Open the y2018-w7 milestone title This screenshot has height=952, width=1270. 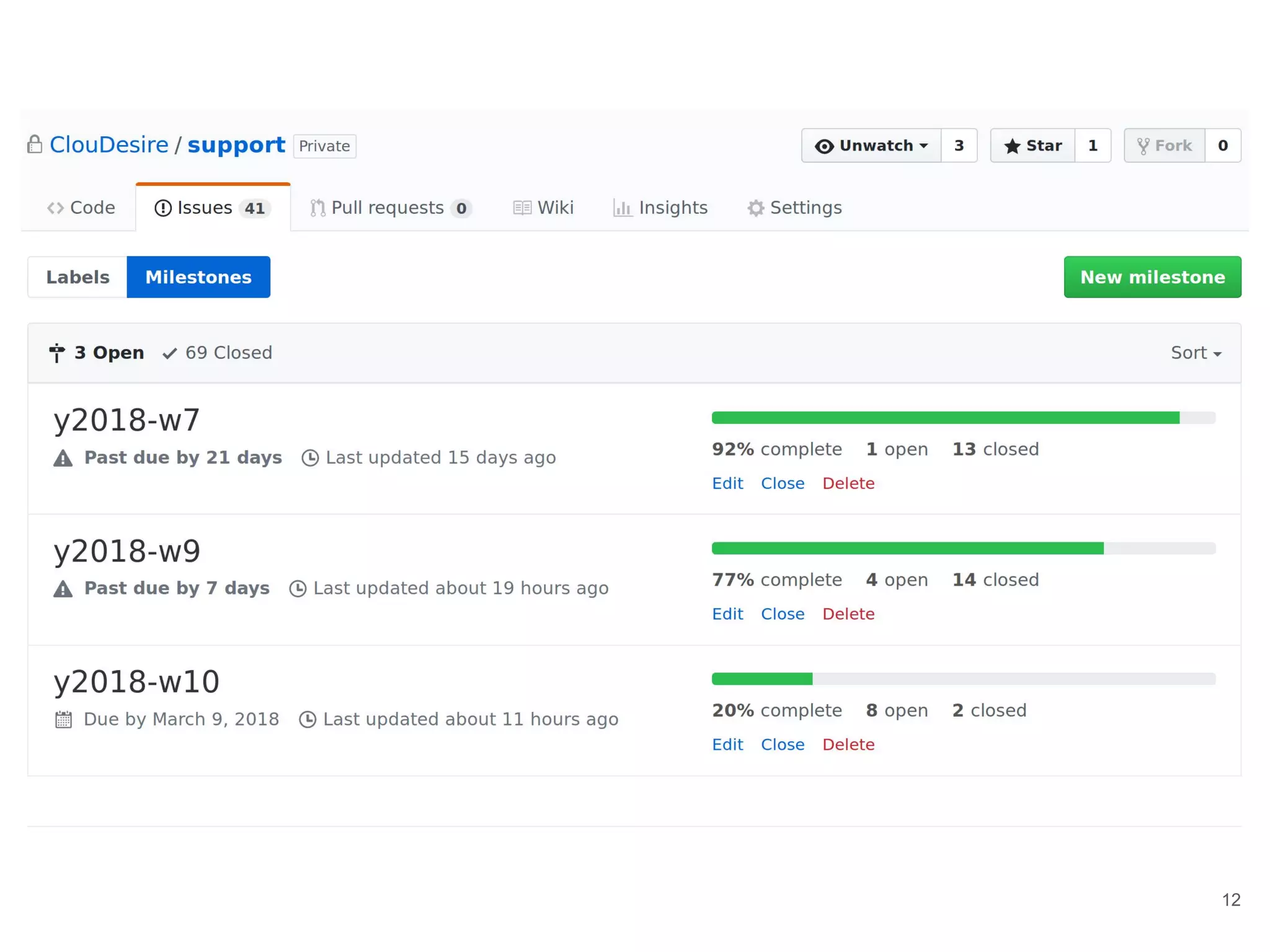point(127,420)
